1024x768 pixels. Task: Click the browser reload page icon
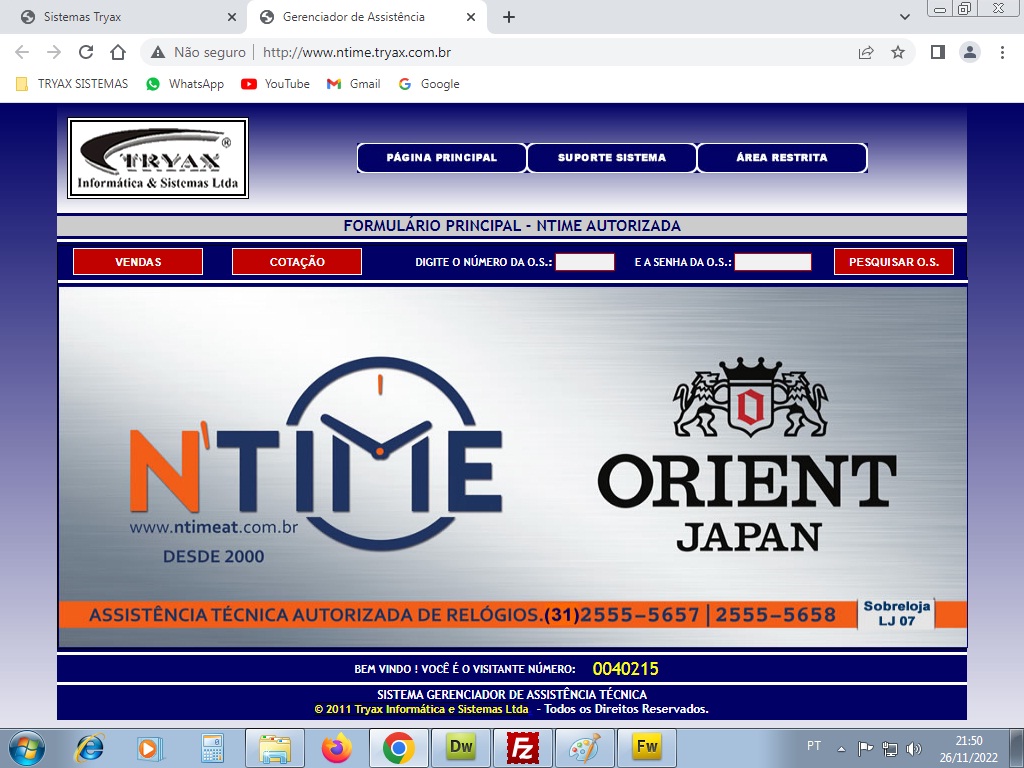tap(86, 52)
